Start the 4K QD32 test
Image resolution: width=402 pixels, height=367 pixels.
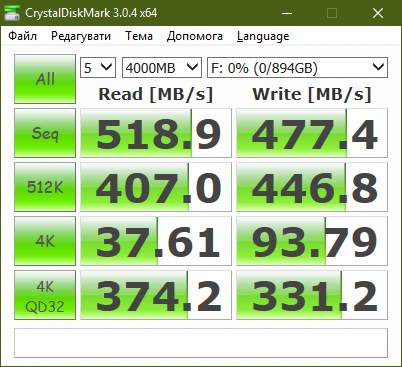tap(45, 295)
